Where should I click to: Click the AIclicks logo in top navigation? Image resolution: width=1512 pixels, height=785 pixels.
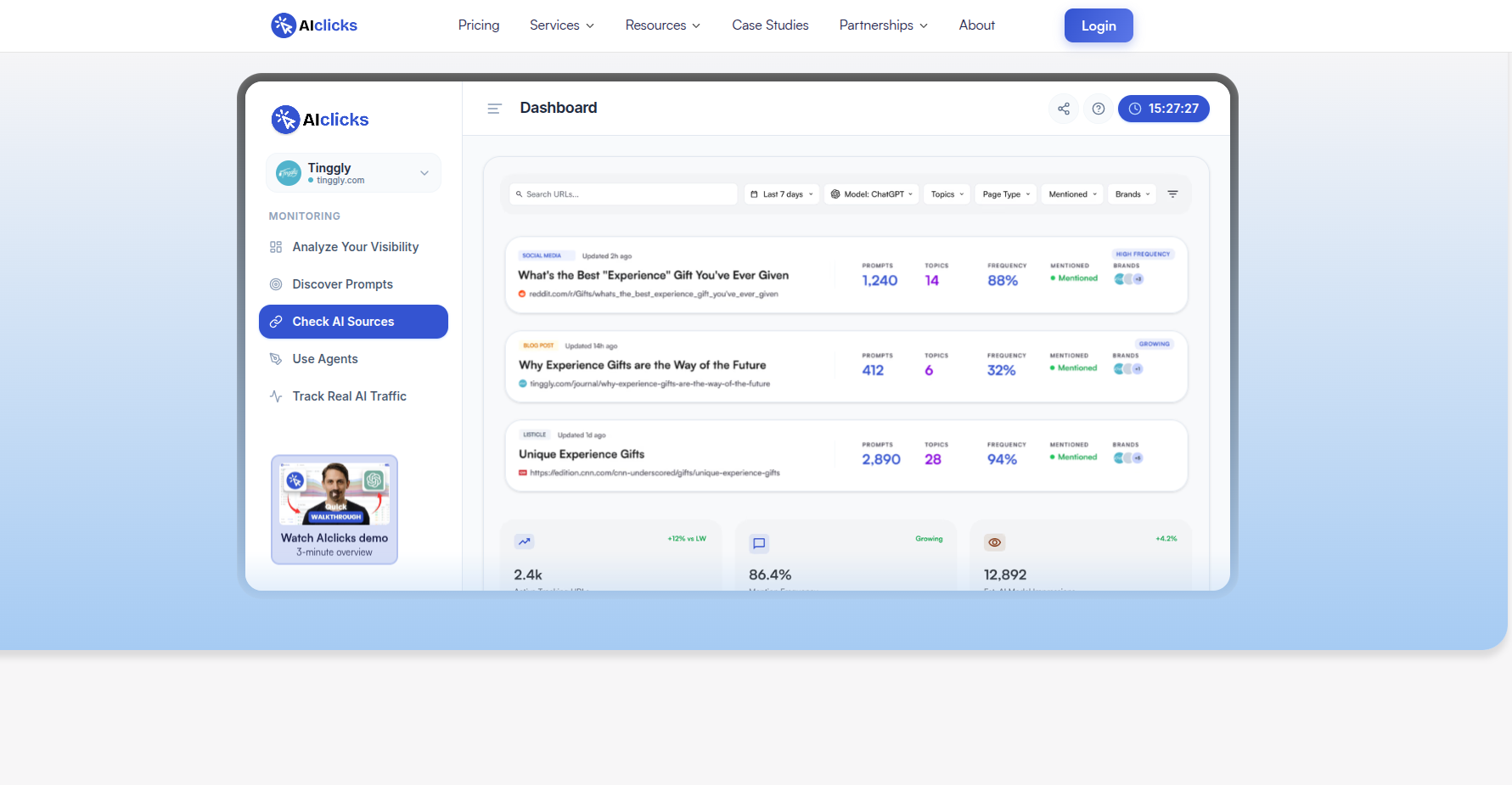tap(314, 25)
